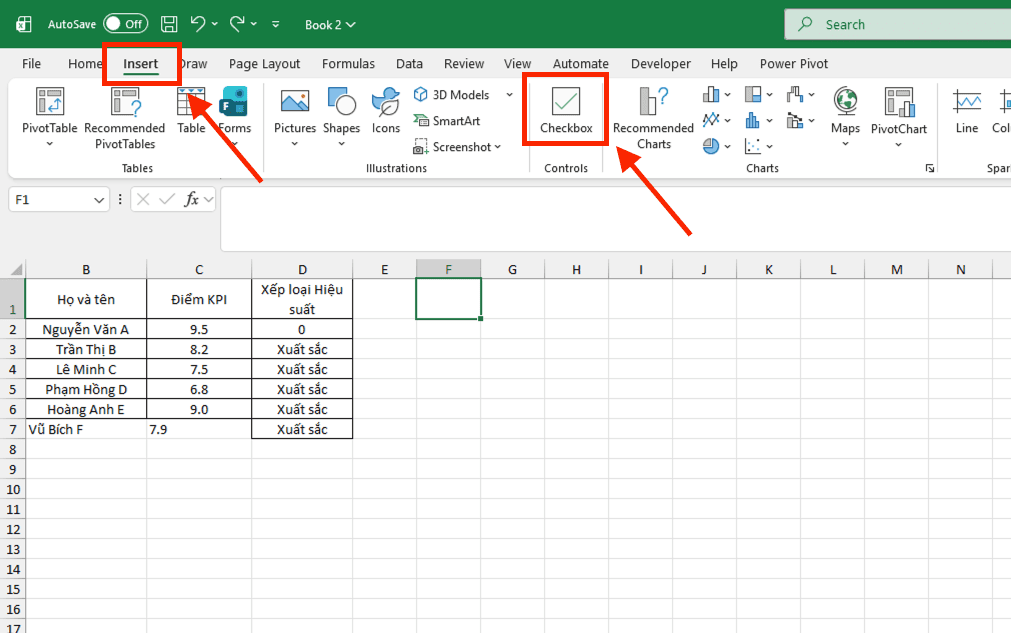Open the Excel app icon menu
Image resolution: width=1011 pixels, height=633 pixels.
click(x=24, y=24)
